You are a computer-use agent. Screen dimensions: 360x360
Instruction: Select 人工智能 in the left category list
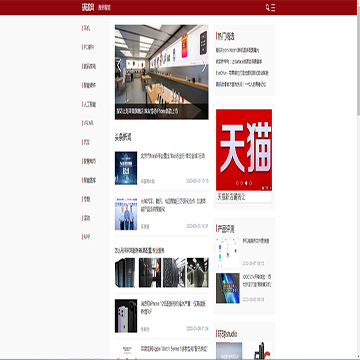click(89, 104)
